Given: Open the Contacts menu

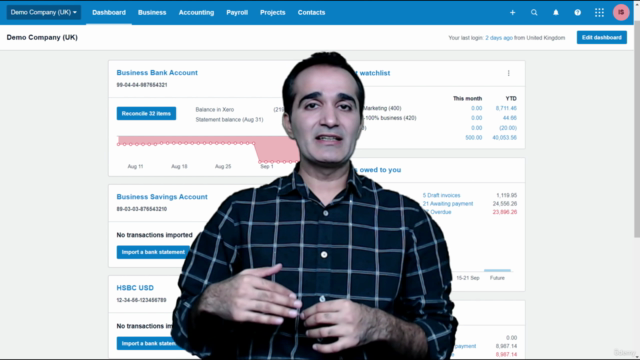Looking at the screenshot, I should click(311, 13).
